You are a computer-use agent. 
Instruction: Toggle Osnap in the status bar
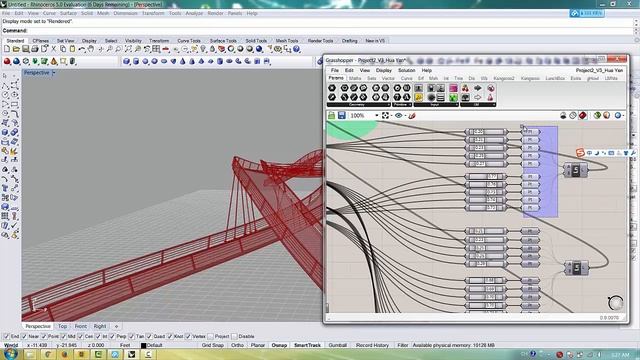[x=279, y=345]
